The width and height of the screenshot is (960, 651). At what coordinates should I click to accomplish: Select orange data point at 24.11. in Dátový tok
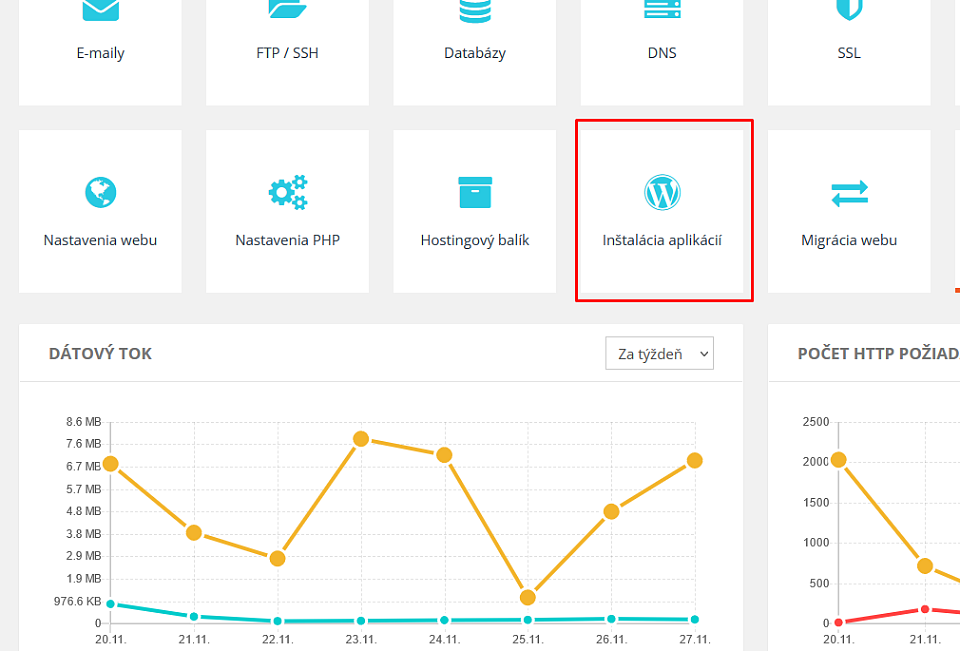(444, 455)
